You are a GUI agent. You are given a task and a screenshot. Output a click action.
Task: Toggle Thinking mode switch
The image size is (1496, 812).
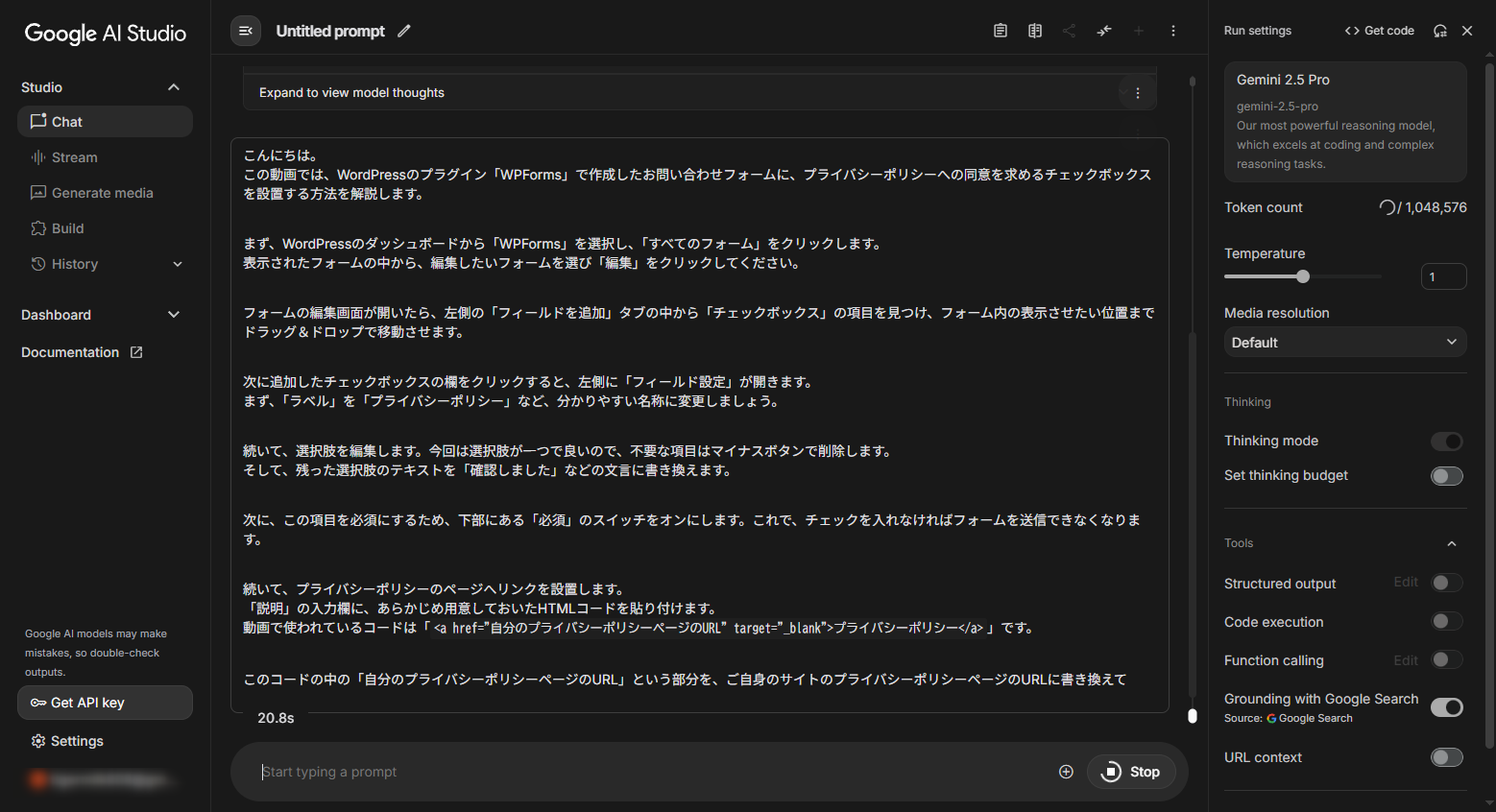(x=1447, y=442)
